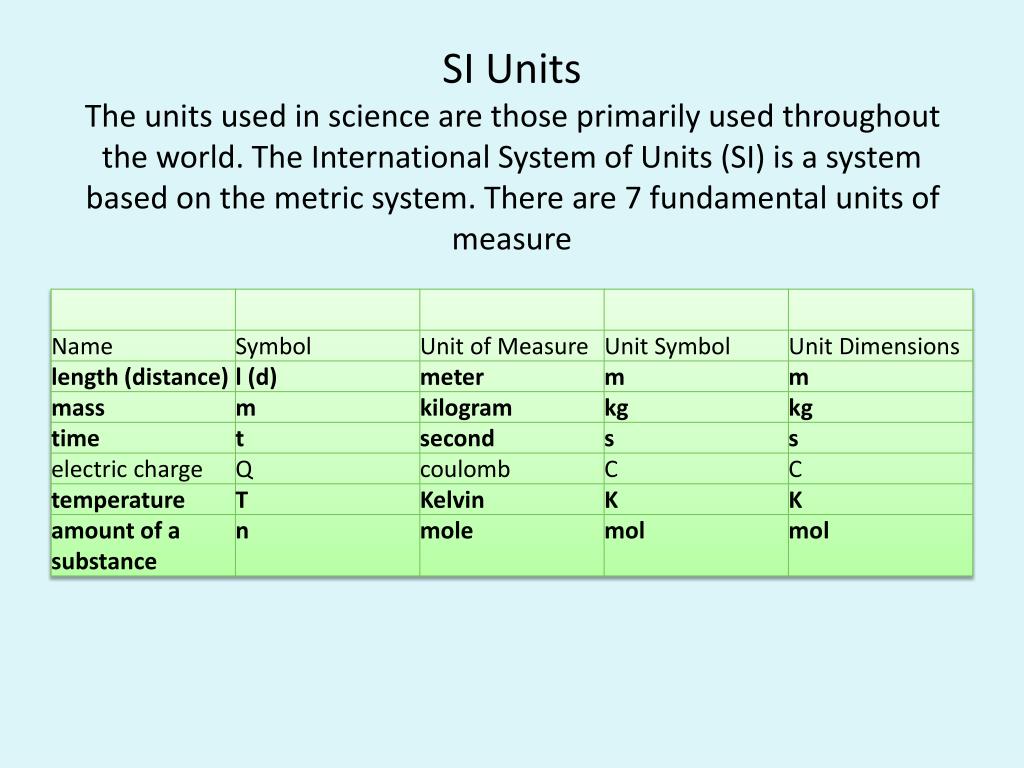The height and width of the screenshot is (768, 1024).
Task: Select the 'amount of a substance' cell
Action: (x=143, y=545)
